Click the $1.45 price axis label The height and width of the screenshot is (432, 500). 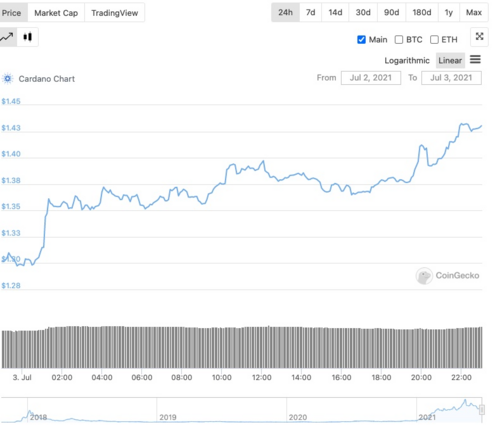[11, 101]
